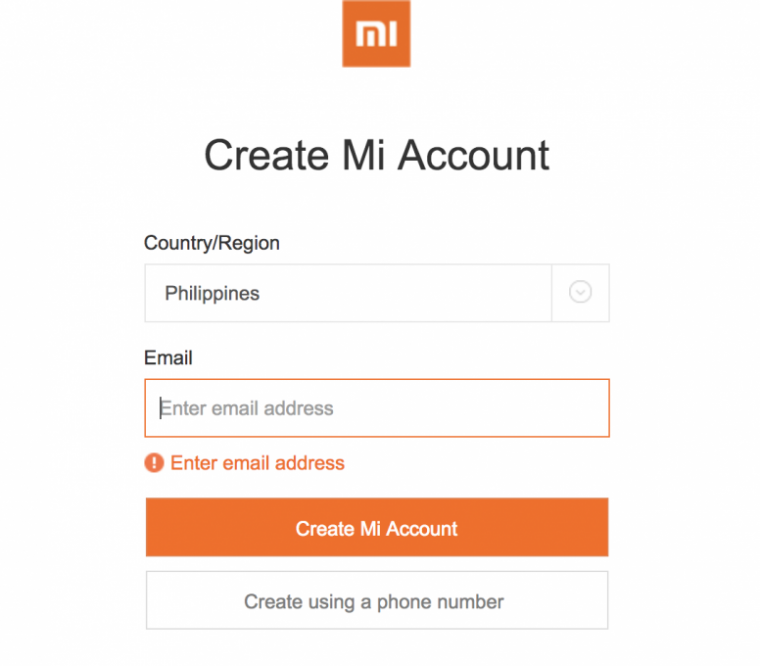Image resolution: width=760 pixels, height=666 pixels.
Task: Click the red exclamation error icon
Action: (x=154, y=463)
